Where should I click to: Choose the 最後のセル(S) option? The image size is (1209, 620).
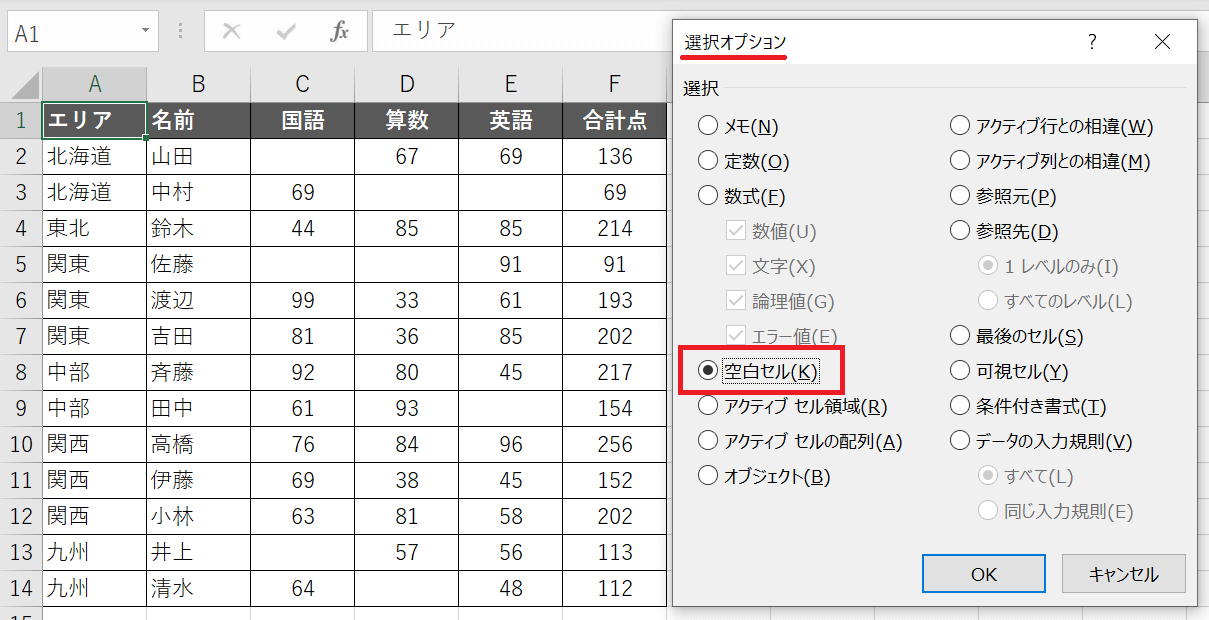[x=960, y=336]
